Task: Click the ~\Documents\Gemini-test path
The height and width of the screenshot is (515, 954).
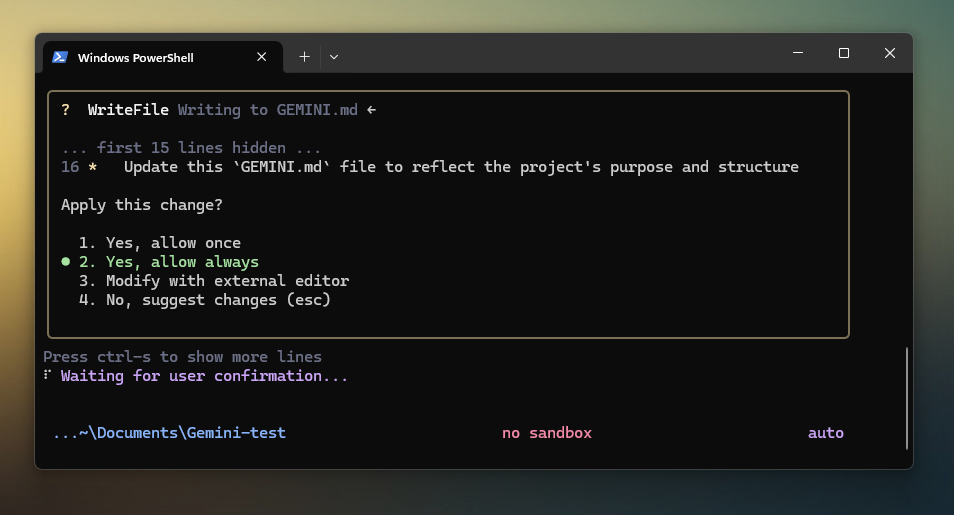Action: tap(169, 433)
